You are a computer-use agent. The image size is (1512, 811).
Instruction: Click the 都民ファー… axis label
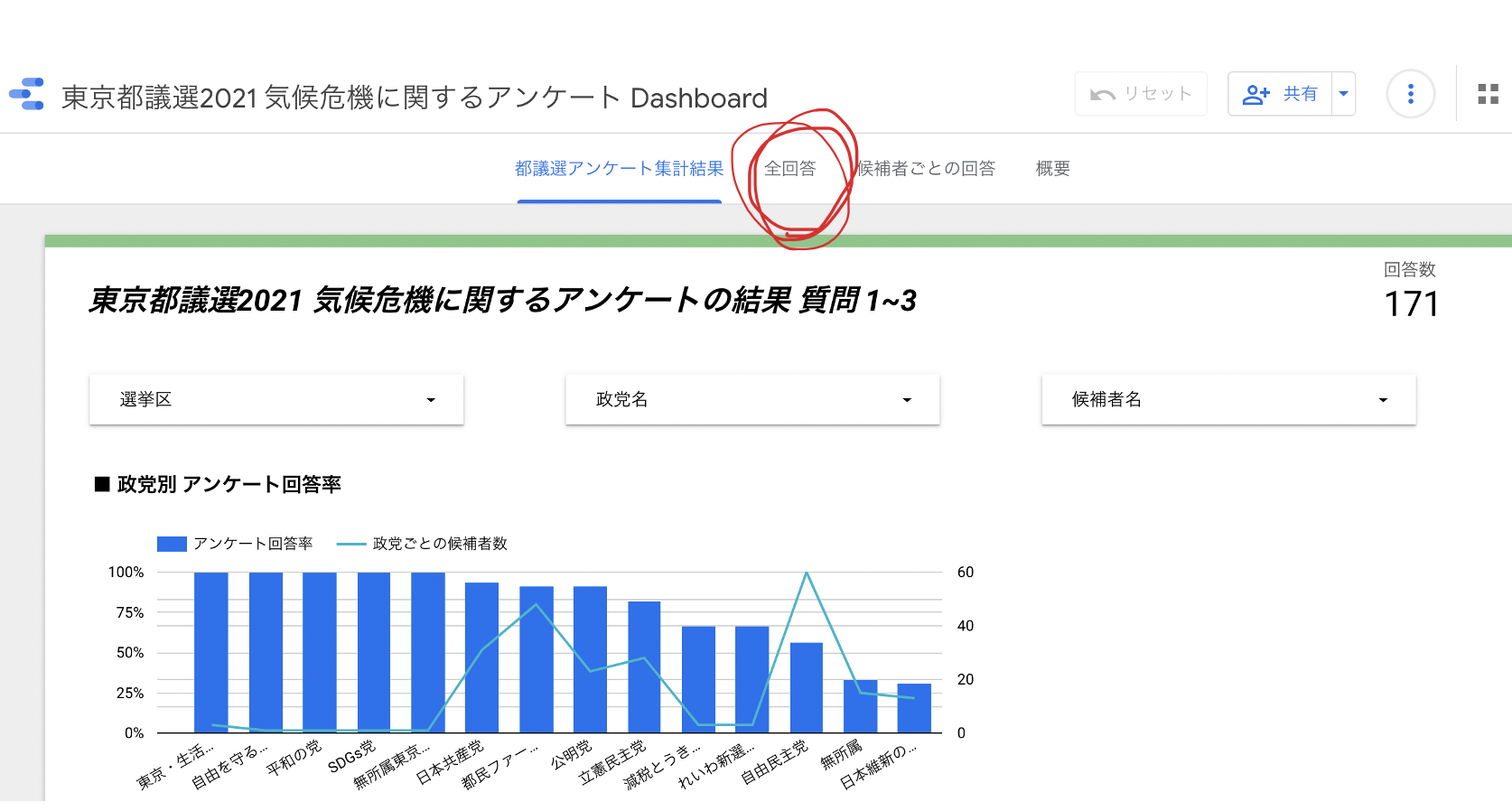point(500,766)
